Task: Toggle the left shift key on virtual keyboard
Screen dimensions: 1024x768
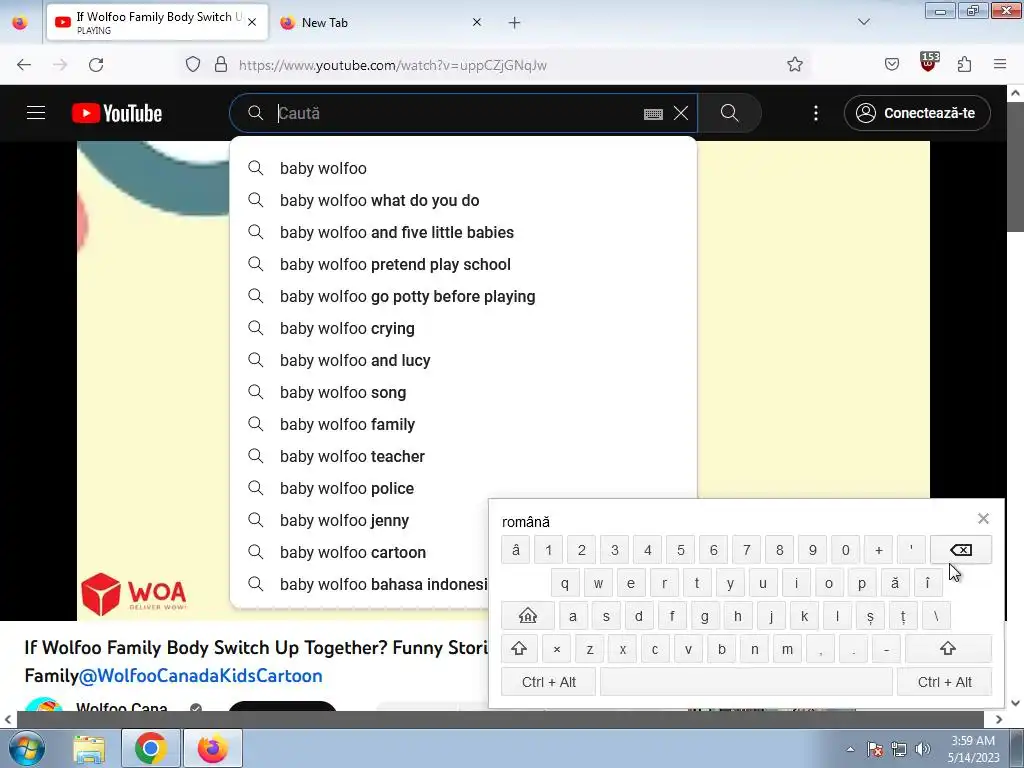Action: (x=519, y=648)
